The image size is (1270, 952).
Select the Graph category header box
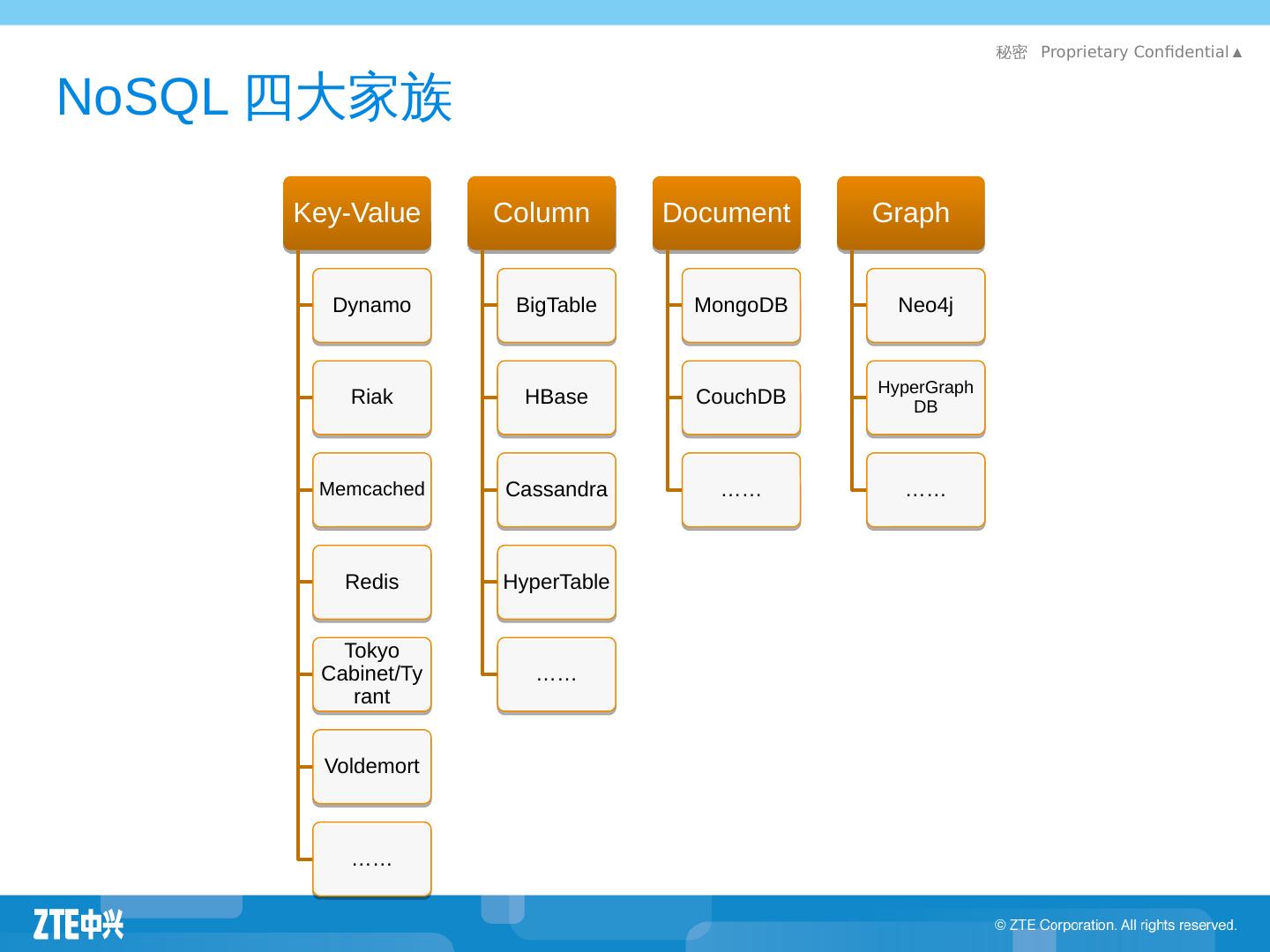(911, 213)
